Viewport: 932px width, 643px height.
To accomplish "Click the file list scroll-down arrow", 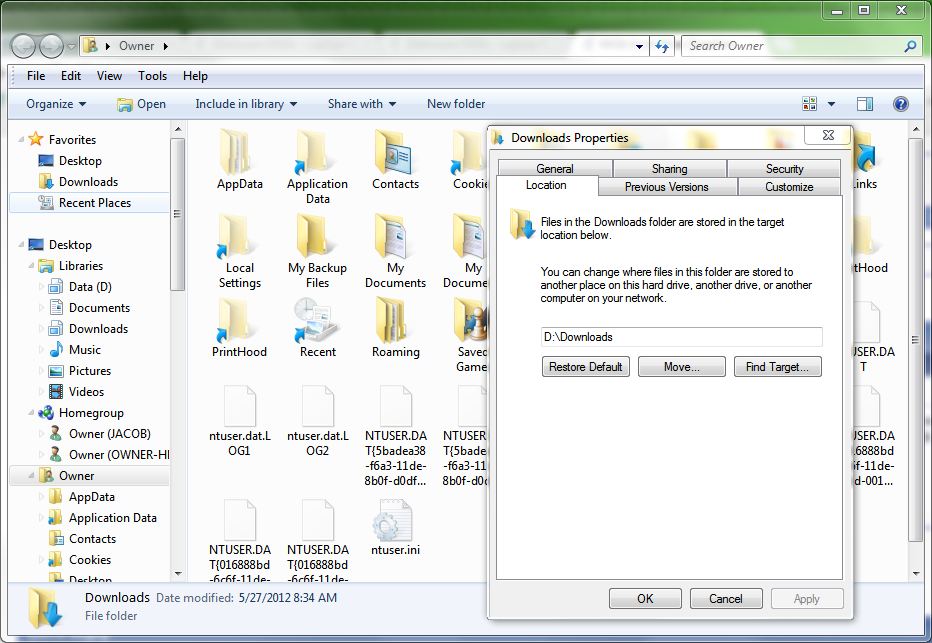I will tap(915, 573).
